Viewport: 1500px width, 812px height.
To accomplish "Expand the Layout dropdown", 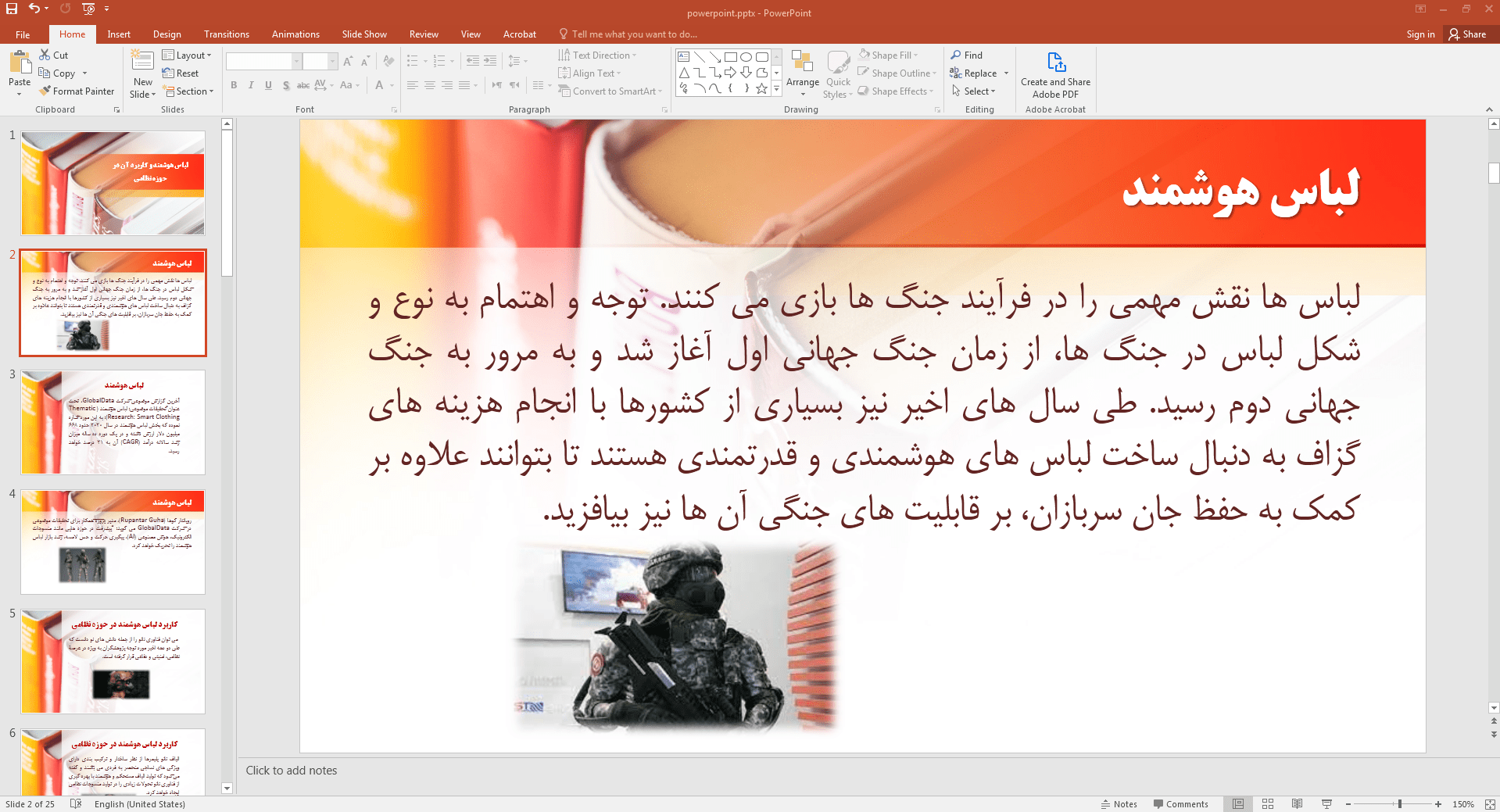I will click(187, 55).
